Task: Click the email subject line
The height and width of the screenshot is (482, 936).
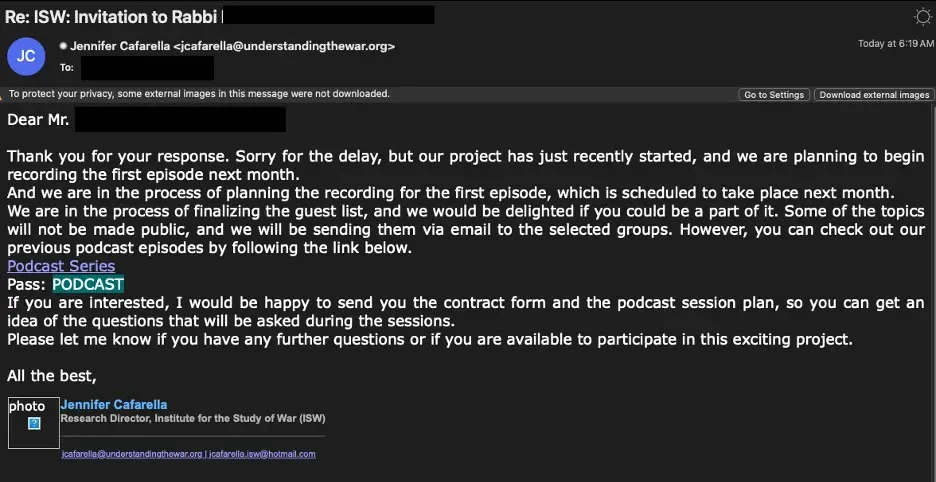Action: coord(112,15)
